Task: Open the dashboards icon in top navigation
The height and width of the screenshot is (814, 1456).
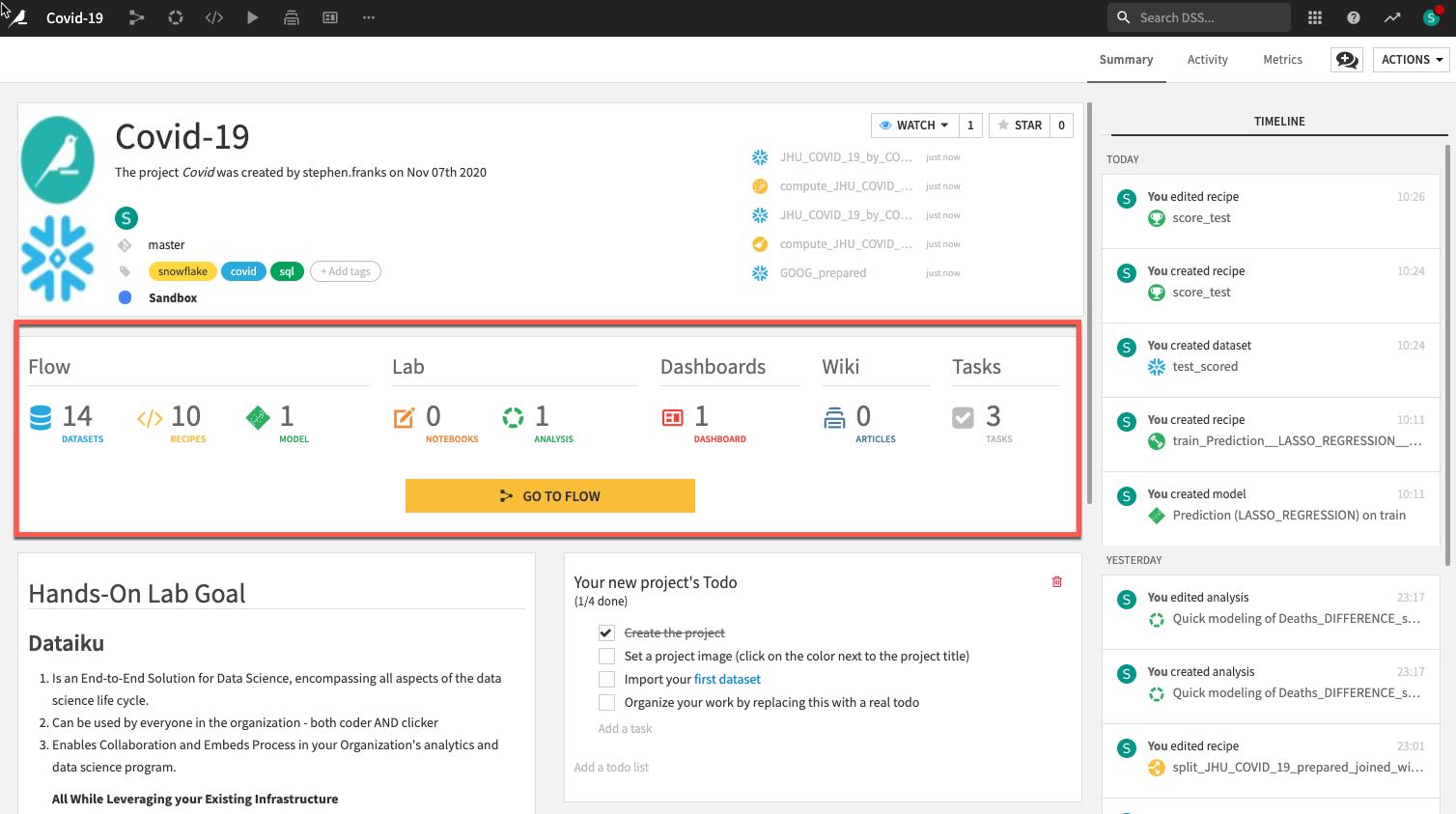Action: [330, 17]
